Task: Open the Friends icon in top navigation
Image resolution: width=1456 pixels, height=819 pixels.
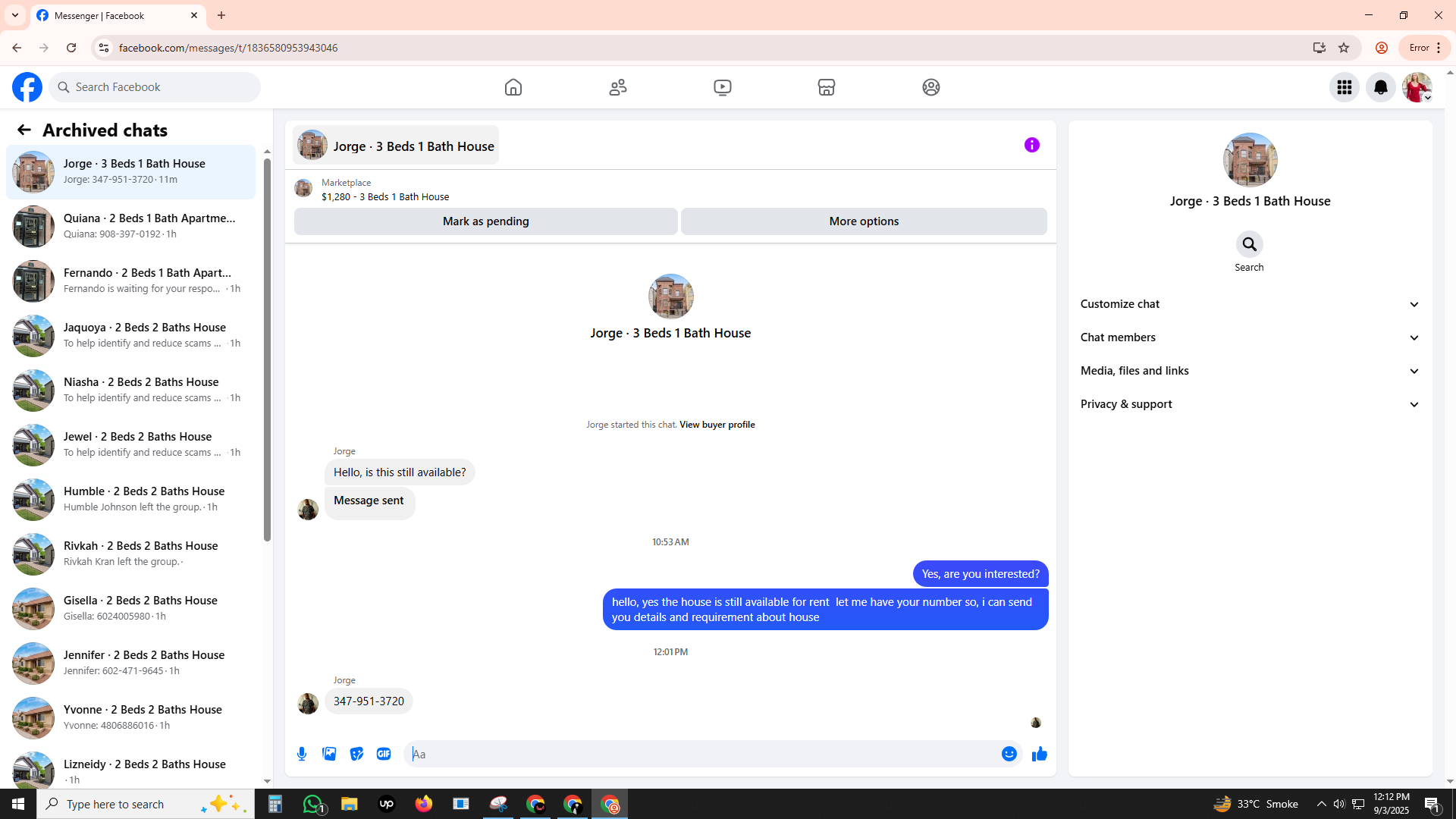Action: 618,87
